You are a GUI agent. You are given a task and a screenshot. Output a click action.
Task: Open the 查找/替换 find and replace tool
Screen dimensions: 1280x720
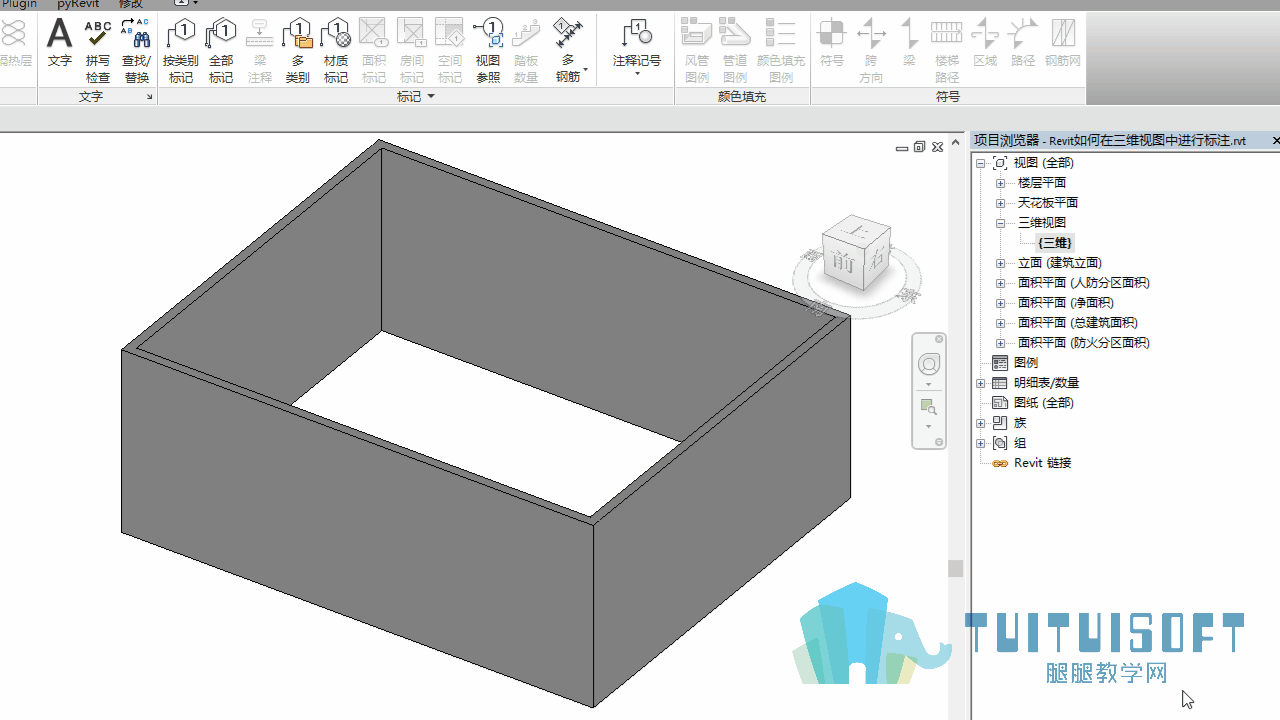[136, 51]
